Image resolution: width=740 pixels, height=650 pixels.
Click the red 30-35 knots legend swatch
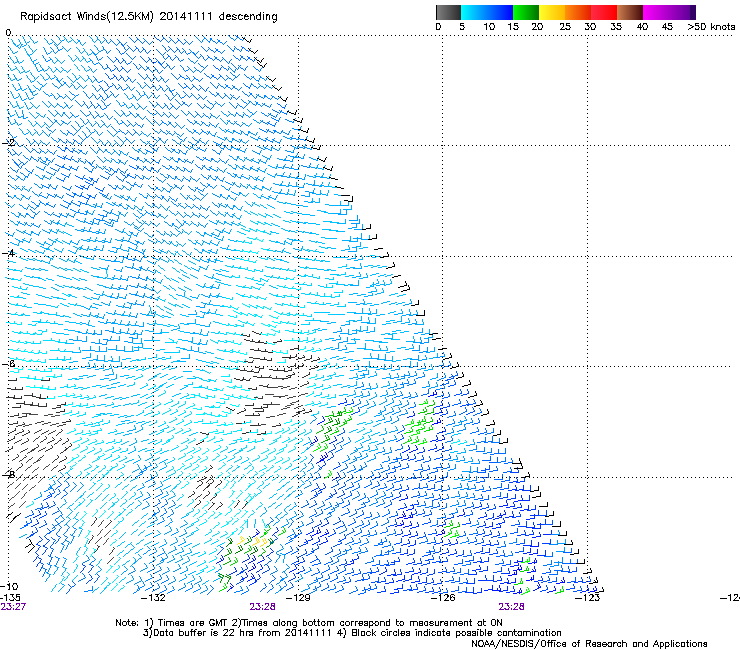point(604,12)
